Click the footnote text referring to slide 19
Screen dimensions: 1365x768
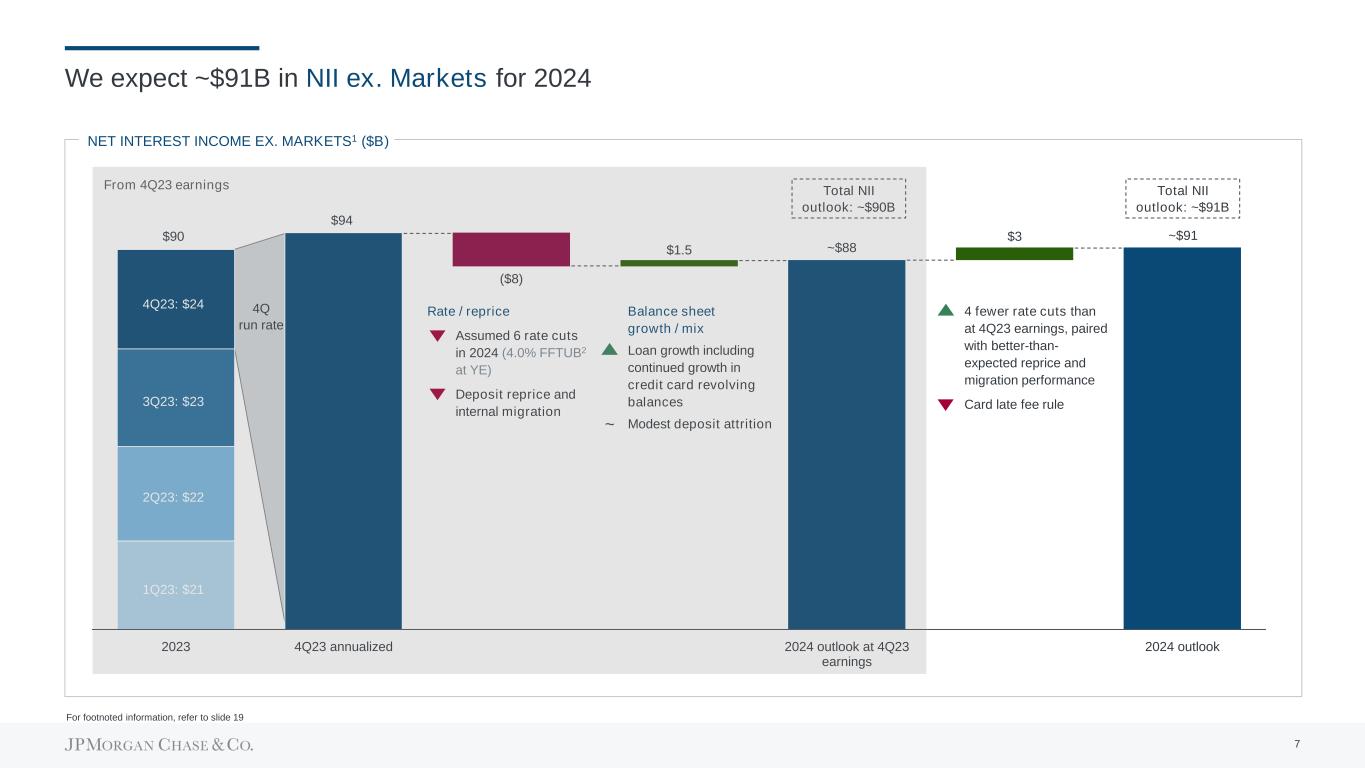[155, 717]
